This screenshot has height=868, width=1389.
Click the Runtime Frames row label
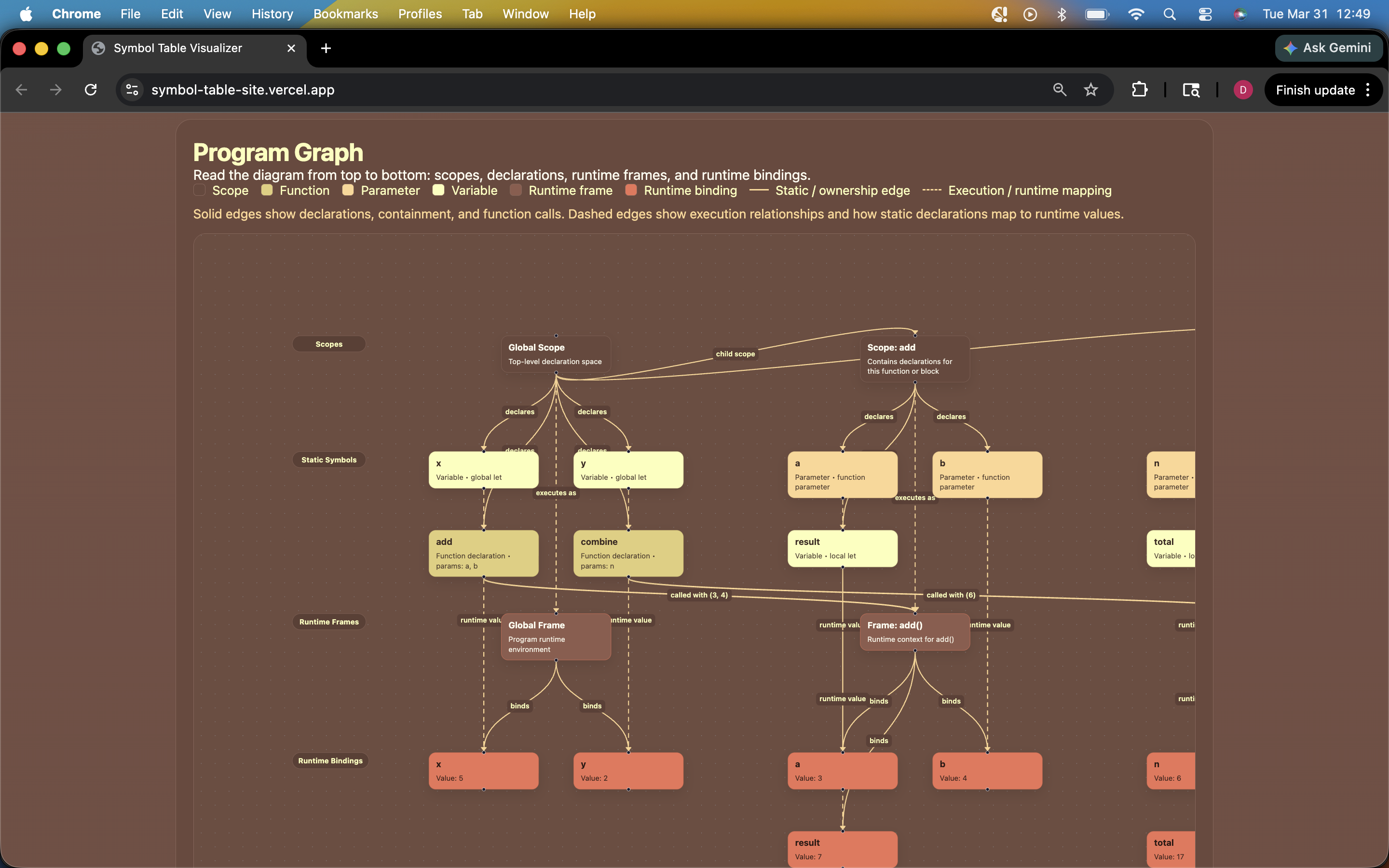coord(329,621)
